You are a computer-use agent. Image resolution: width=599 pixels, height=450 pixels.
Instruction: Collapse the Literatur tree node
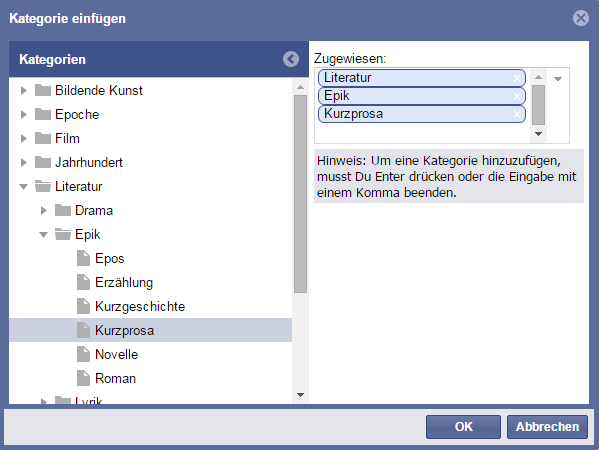pos(24,187)
